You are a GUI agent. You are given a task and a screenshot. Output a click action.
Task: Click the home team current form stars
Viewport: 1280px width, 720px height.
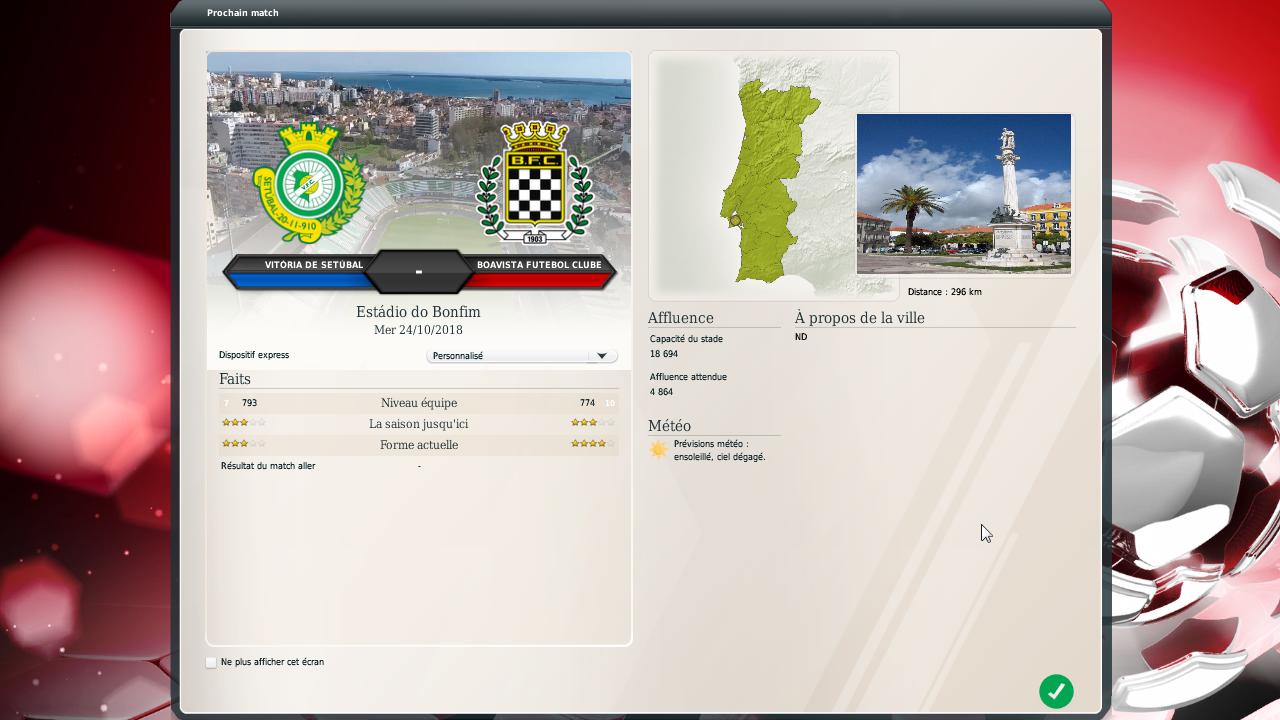tap(243, 444)
